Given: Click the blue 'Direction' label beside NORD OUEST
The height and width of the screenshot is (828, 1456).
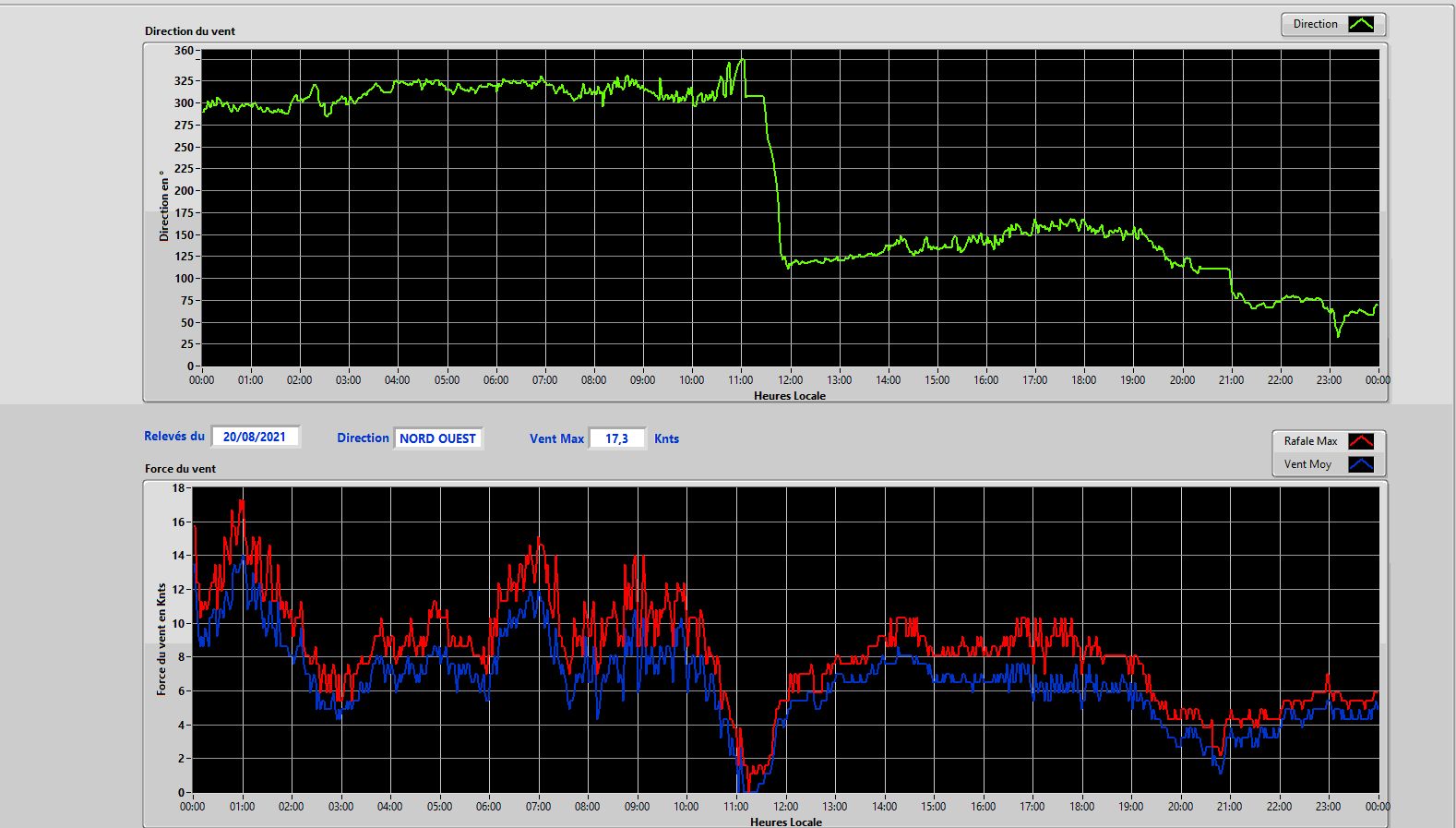Looking at the screenshot, I should (x=363, y=438).
